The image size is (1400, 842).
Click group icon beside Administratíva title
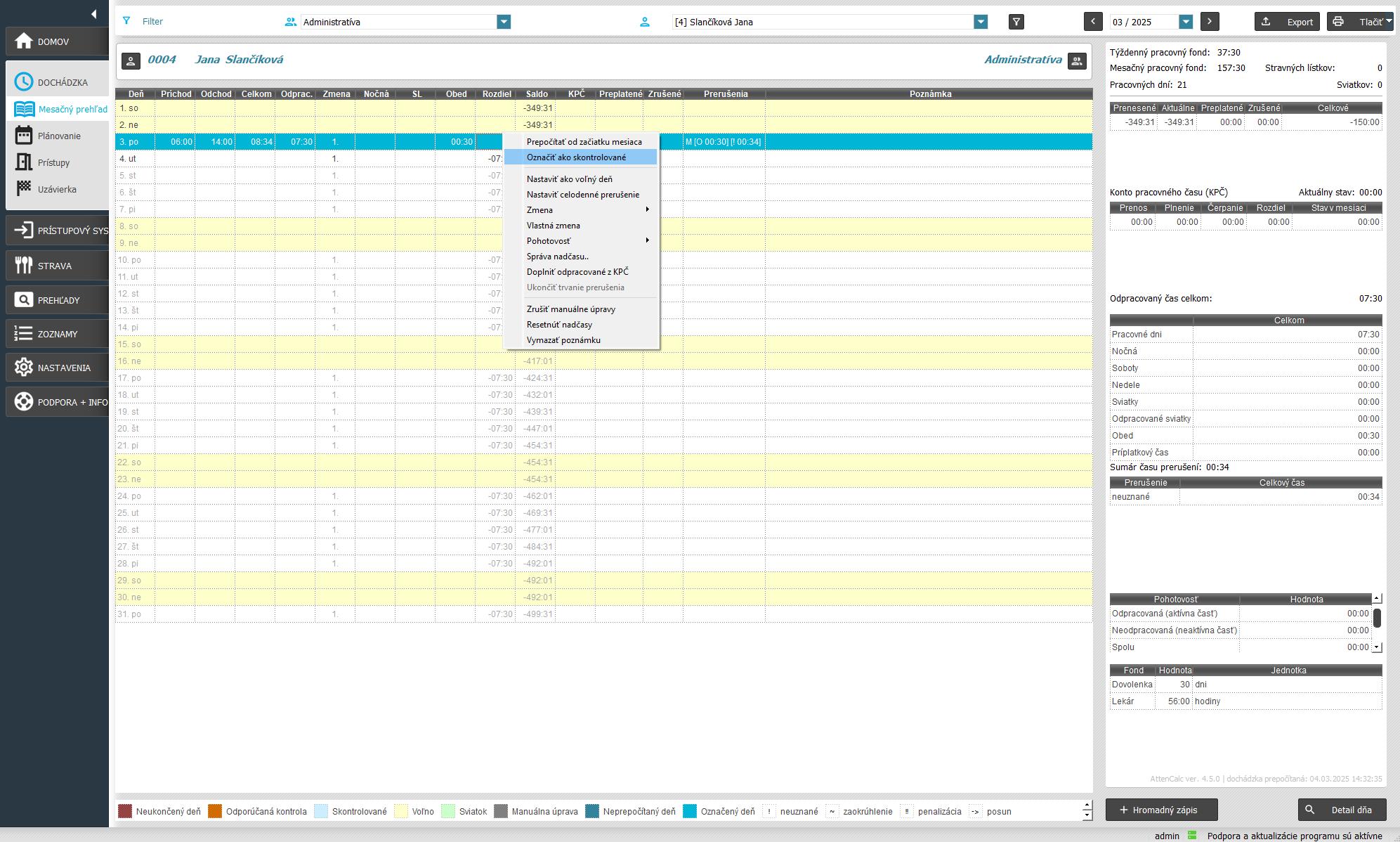(1077, 61)
